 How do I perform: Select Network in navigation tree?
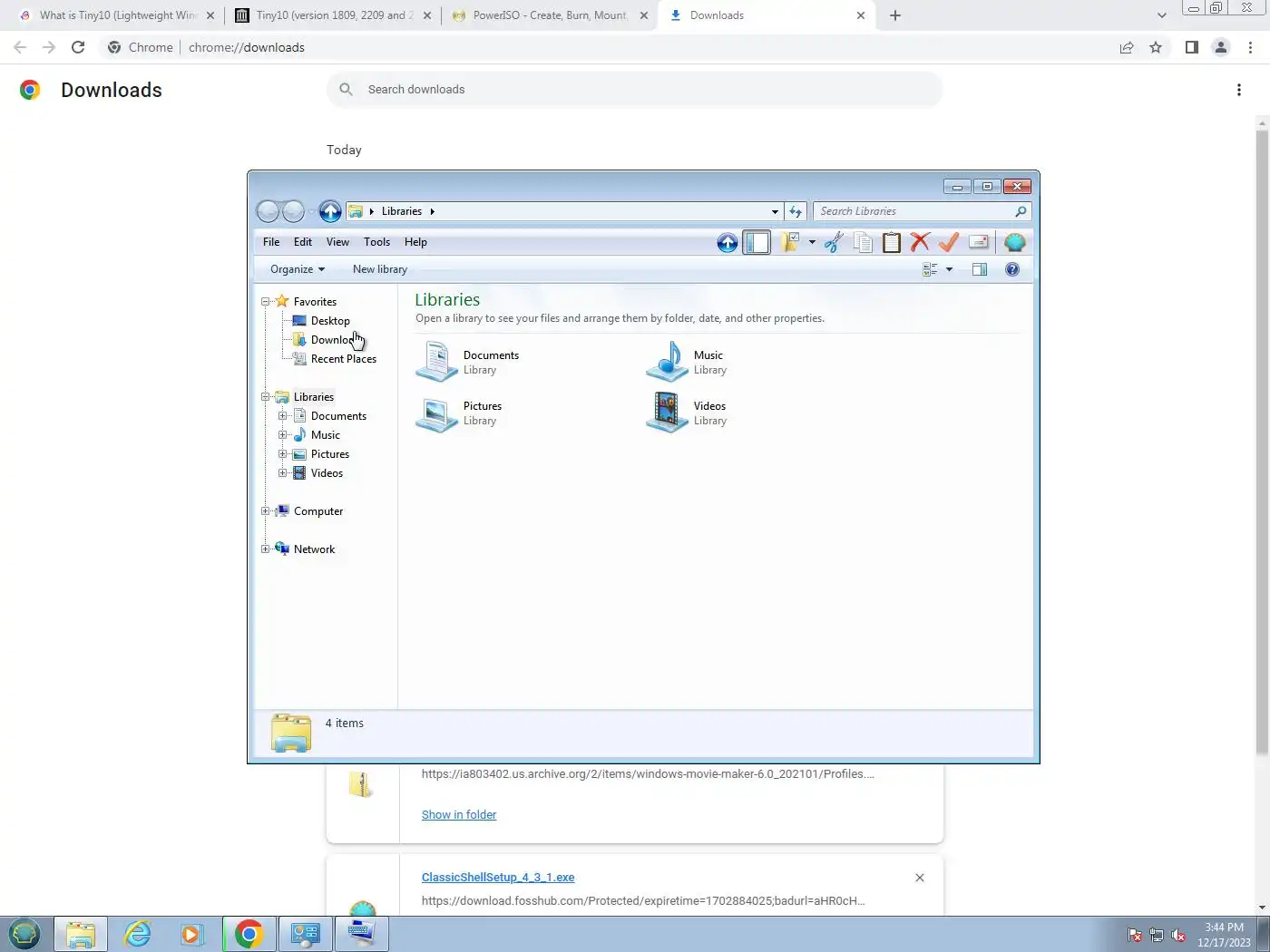pyautogui.click(x=314, y=549)
